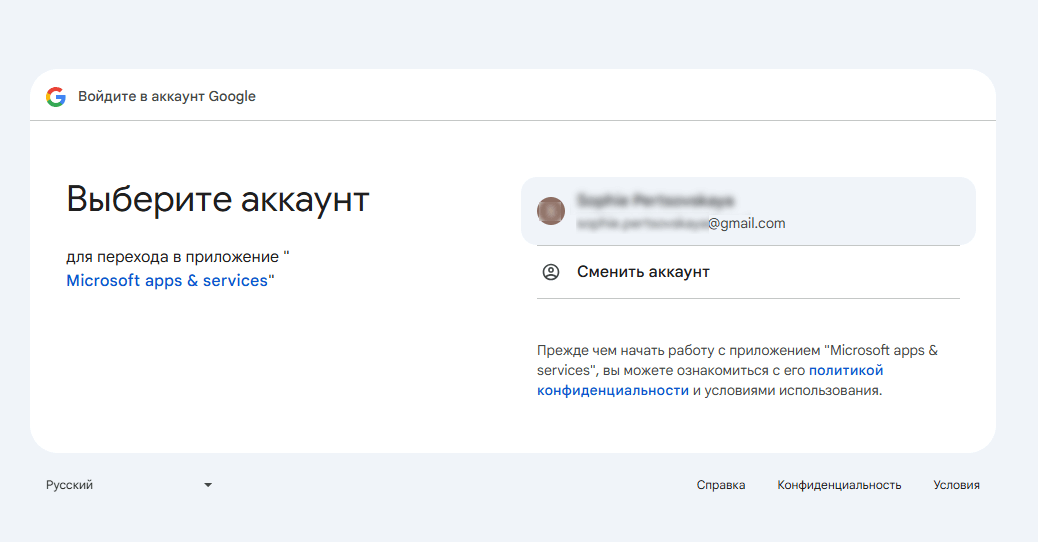Open the 'политикой конфиденциальности' link
Viewport: 1038px width, 542px height.
pyautogui.click(x=710, y=381)
